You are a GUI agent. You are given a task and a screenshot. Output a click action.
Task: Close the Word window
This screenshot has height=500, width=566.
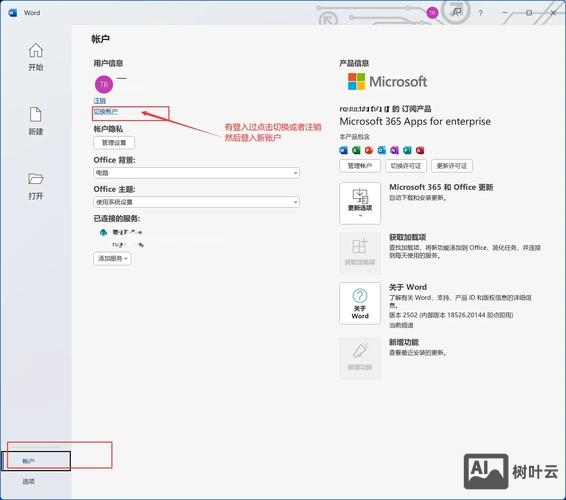[553, 13]
